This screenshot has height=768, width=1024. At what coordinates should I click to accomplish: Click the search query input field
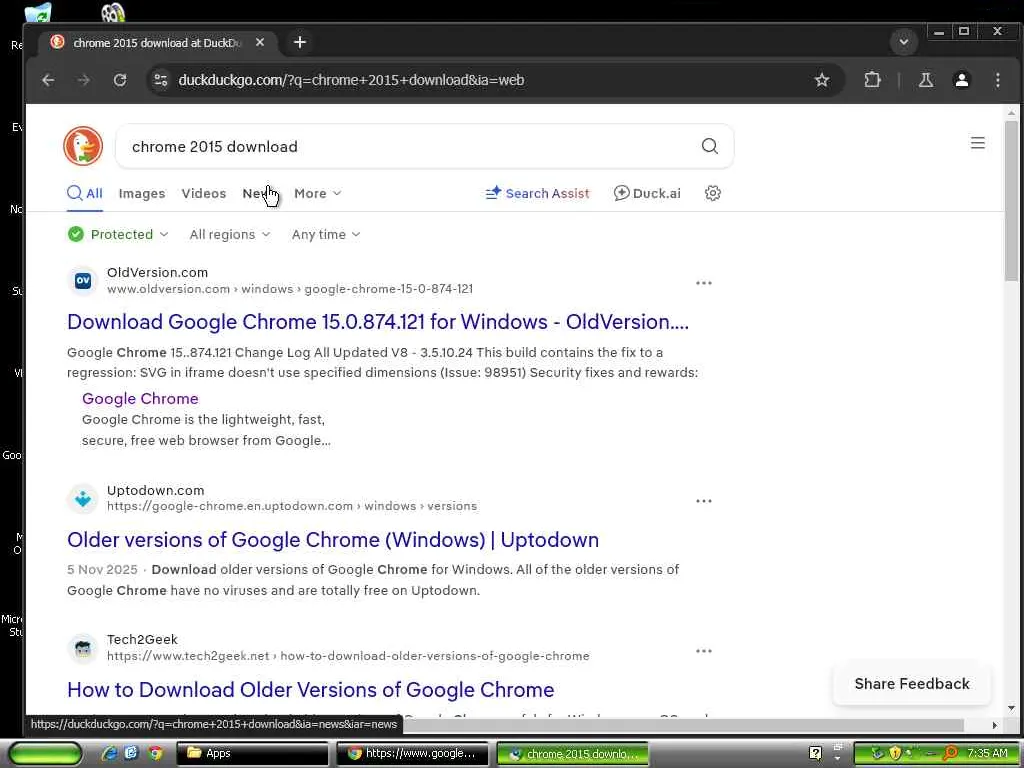[x=411, y=146]
